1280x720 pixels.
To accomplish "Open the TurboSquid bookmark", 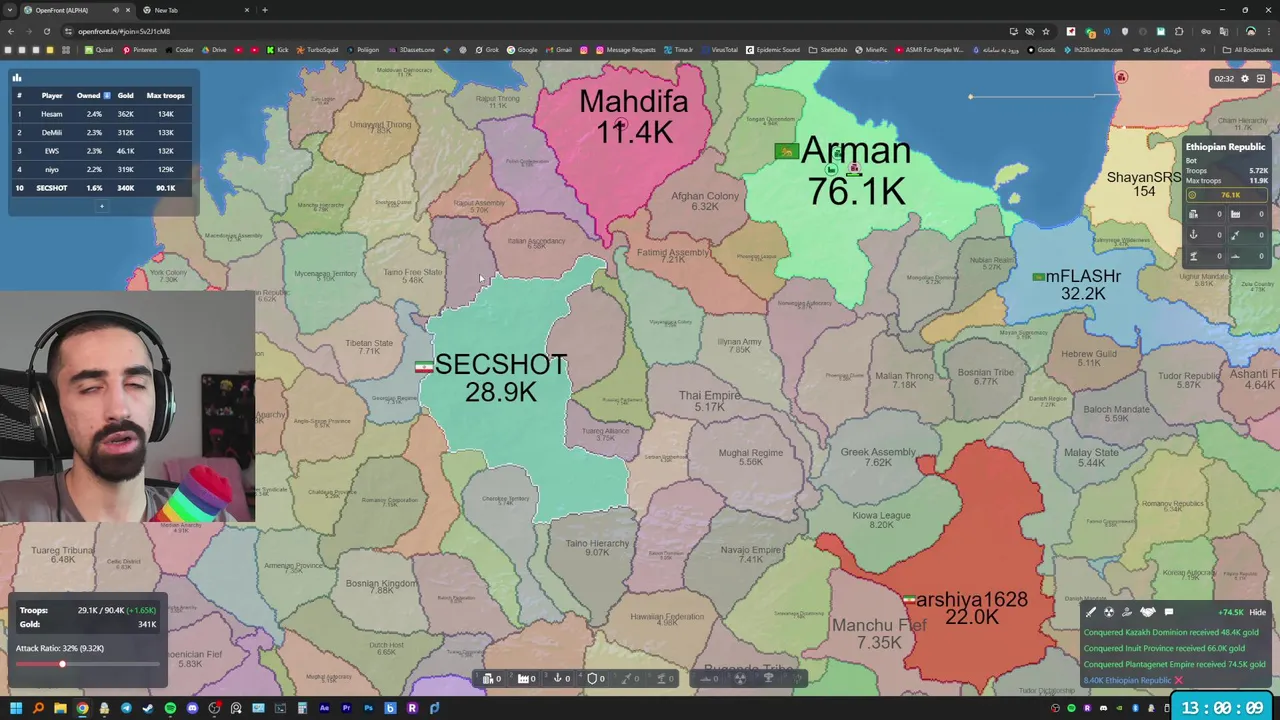I will tap(317, 50).
